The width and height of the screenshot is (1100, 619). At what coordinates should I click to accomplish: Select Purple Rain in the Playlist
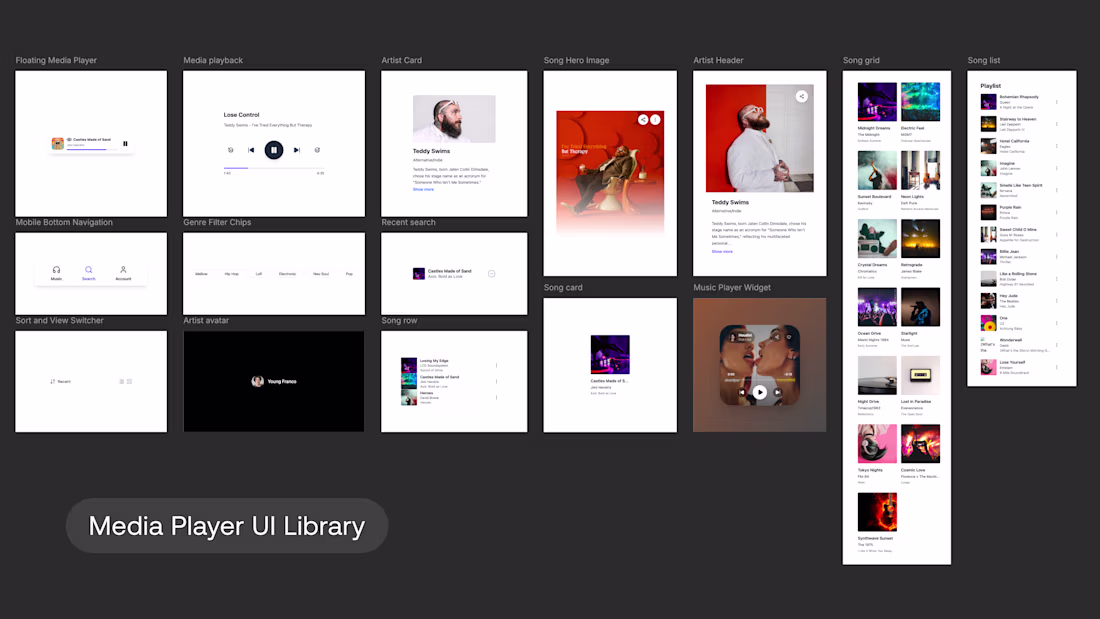[x=1021, y=213]
